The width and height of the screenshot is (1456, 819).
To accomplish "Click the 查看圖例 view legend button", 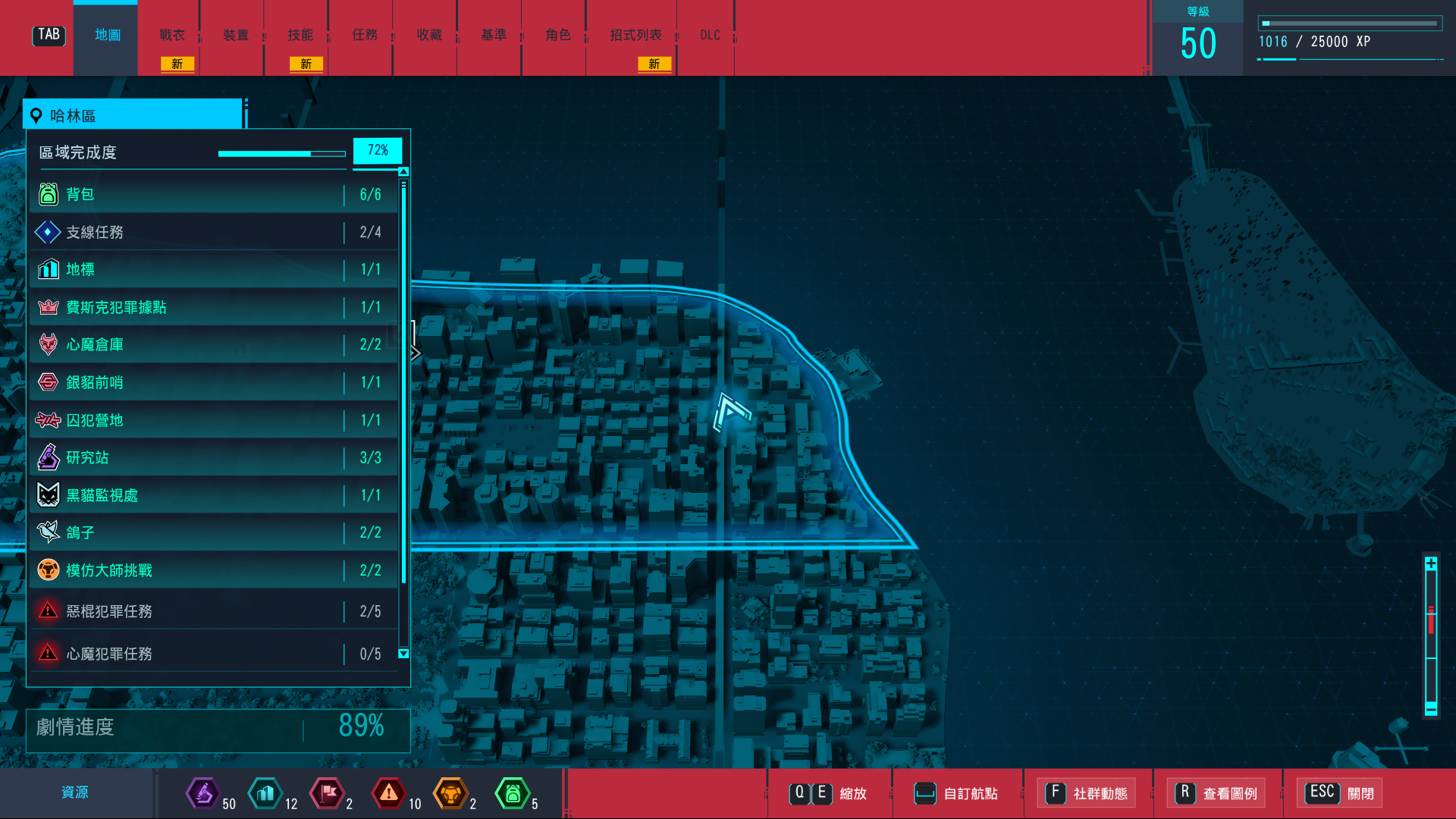I will 1216,793.
